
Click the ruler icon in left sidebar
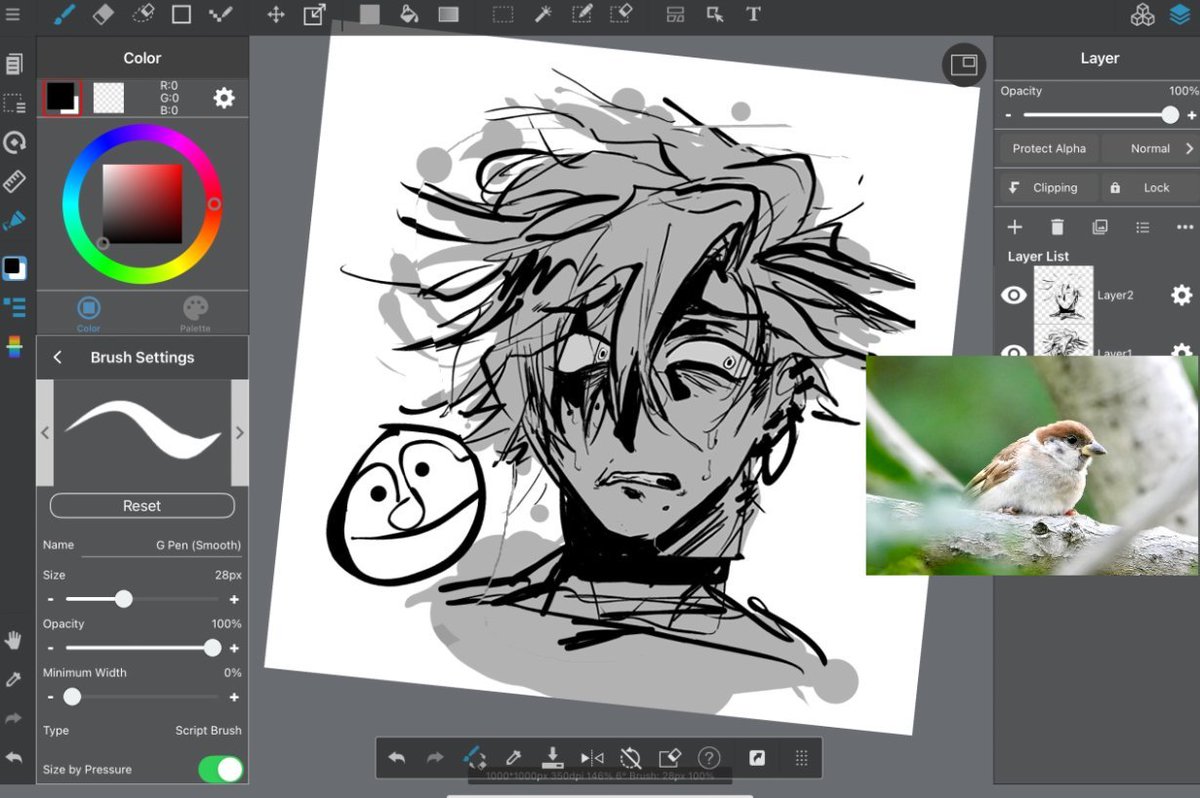14,181
